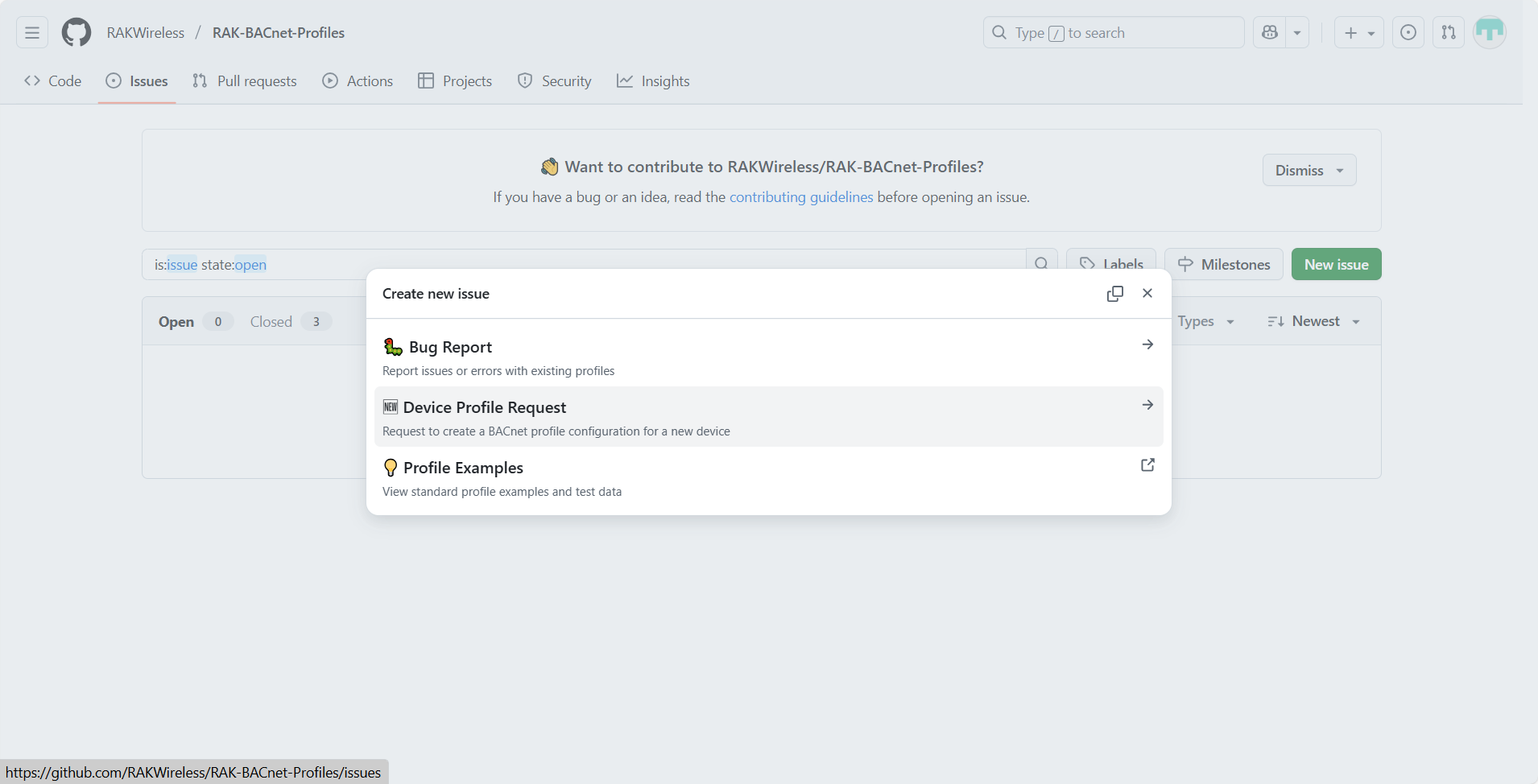This screenshot has width=1538, height=784.
Task: Open the Dismiss options chevron
Action: click(1339, 170)
